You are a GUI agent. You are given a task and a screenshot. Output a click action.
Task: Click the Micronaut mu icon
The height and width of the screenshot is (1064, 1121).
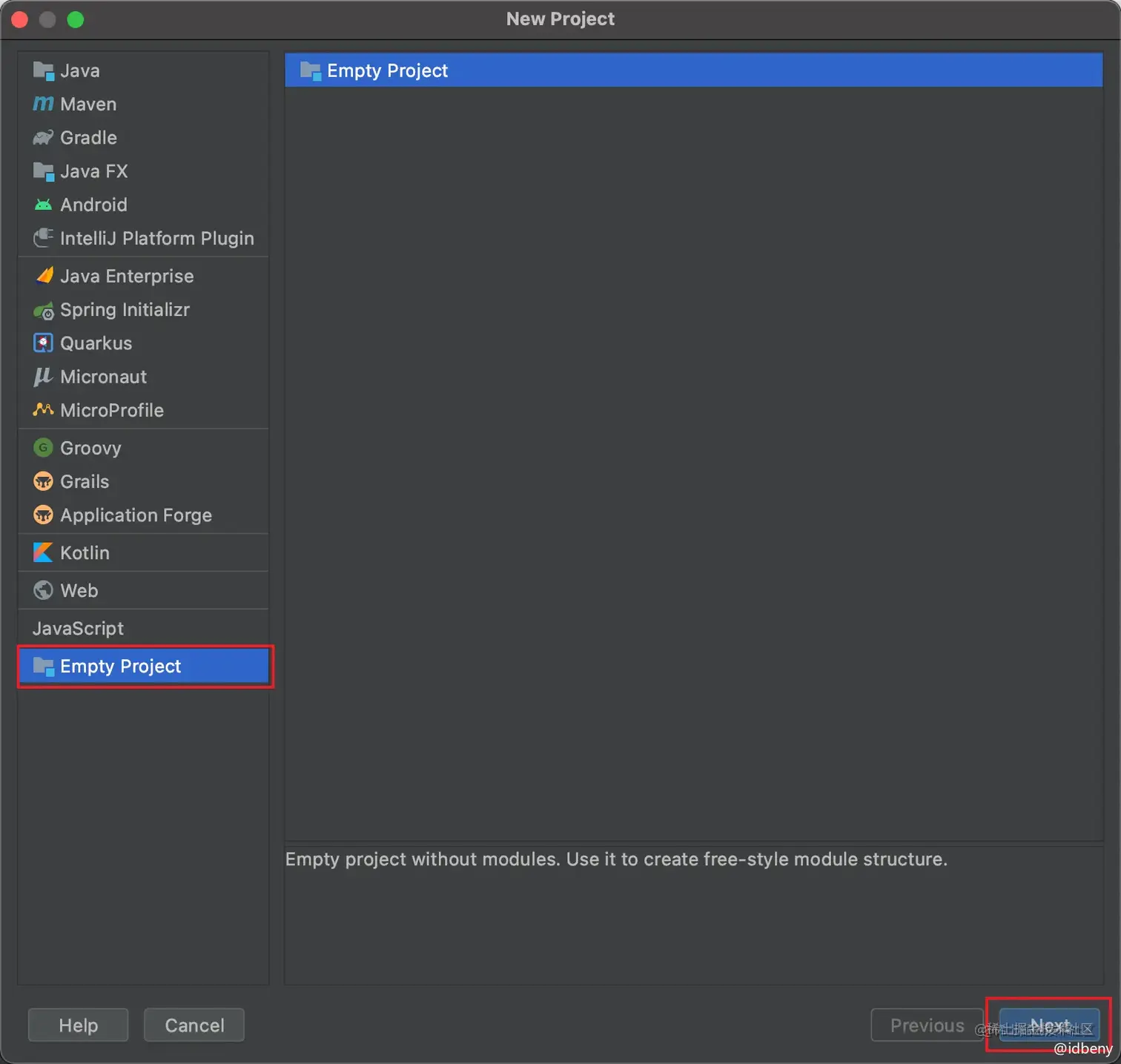point(43,377)
